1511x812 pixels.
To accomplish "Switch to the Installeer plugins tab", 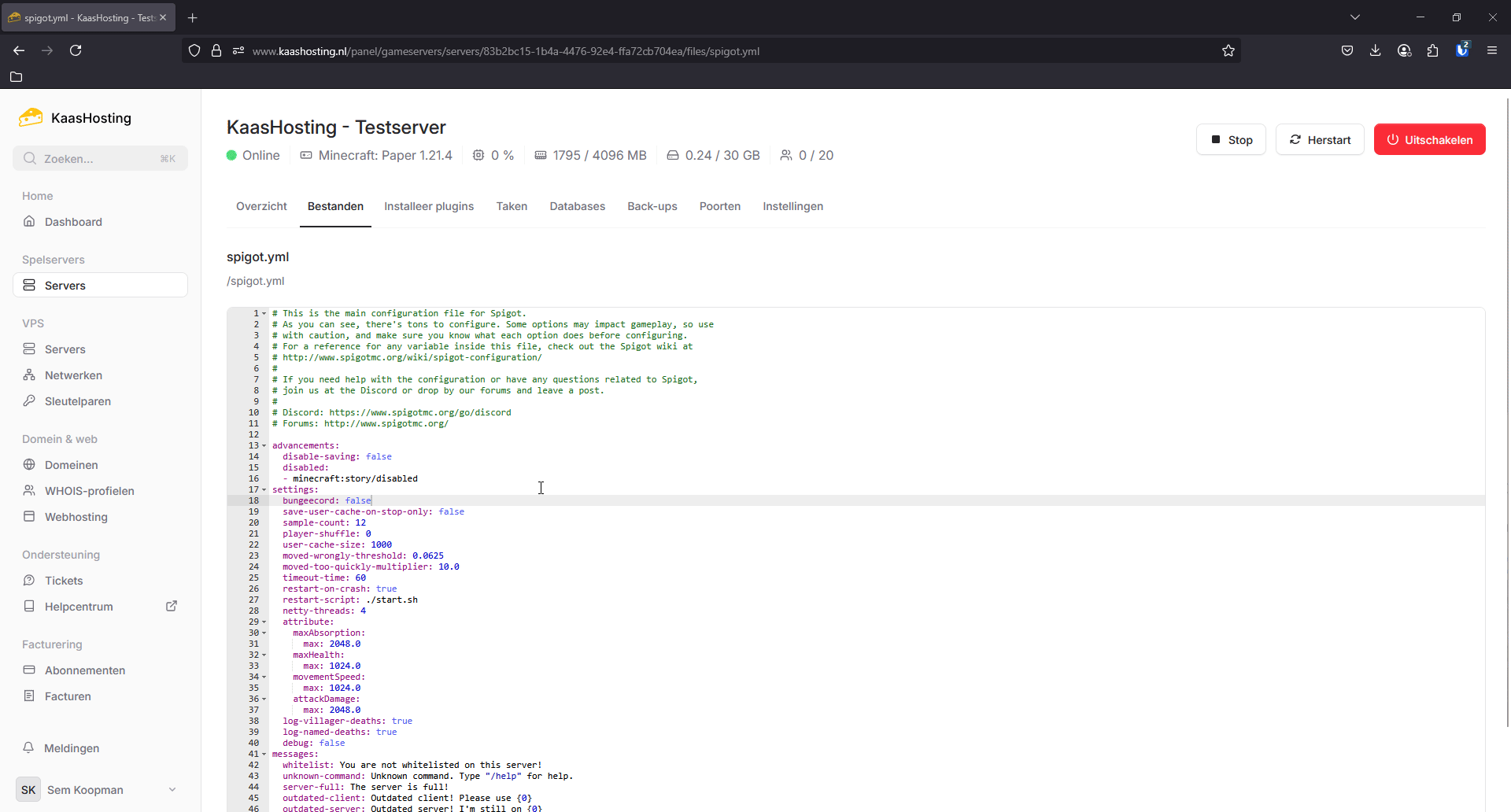I will tap(429, 206).
